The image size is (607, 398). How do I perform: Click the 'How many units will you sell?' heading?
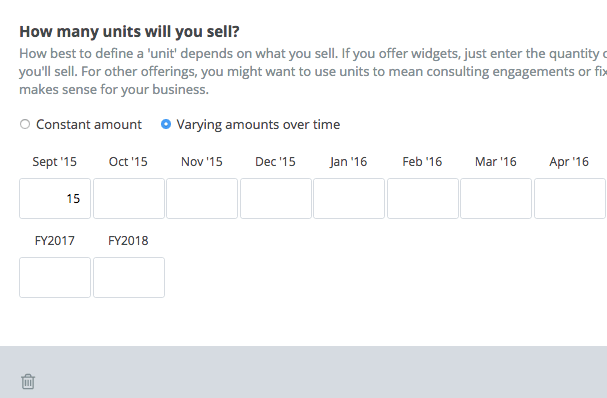(129, 31)
